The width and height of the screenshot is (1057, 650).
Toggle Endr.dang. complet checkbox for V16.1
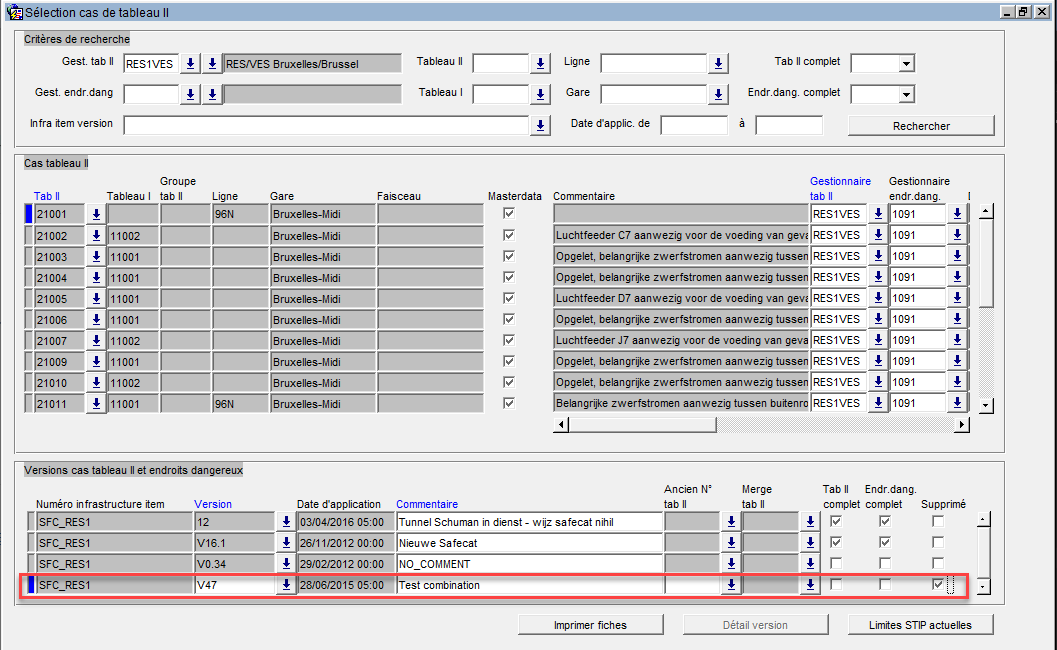click(x=885, y=542)
